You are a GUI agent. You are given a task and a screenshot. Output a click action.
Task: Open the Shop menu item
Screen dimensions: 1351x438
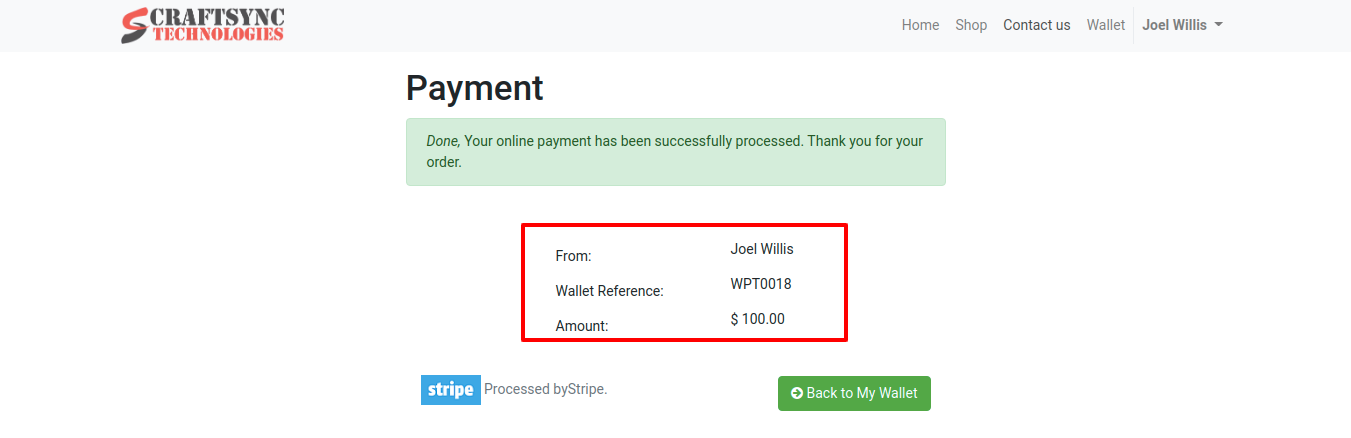pyautogui.click(x=971, y=25)
